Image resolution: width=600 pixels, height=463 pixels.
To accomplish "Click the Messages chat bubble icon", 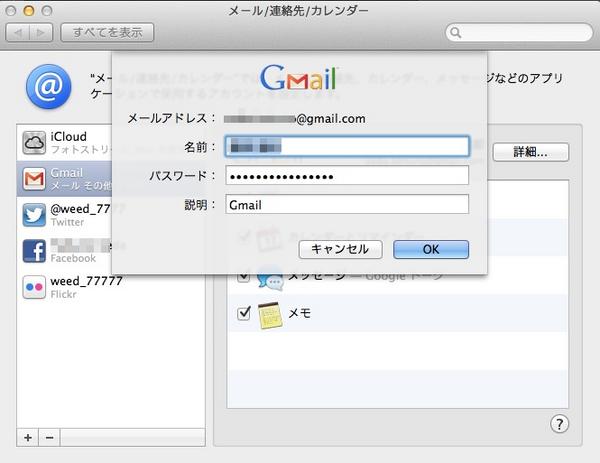I will coord(270,280).
